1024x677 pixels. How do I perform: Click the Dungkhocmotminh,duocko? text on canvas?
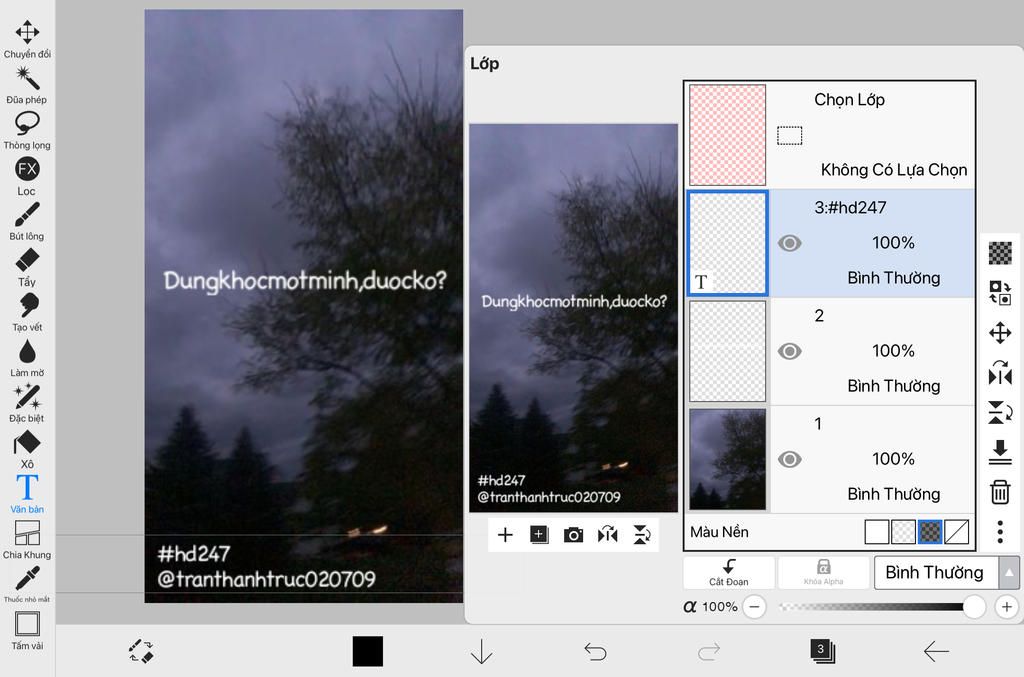(x=305, y=281)
